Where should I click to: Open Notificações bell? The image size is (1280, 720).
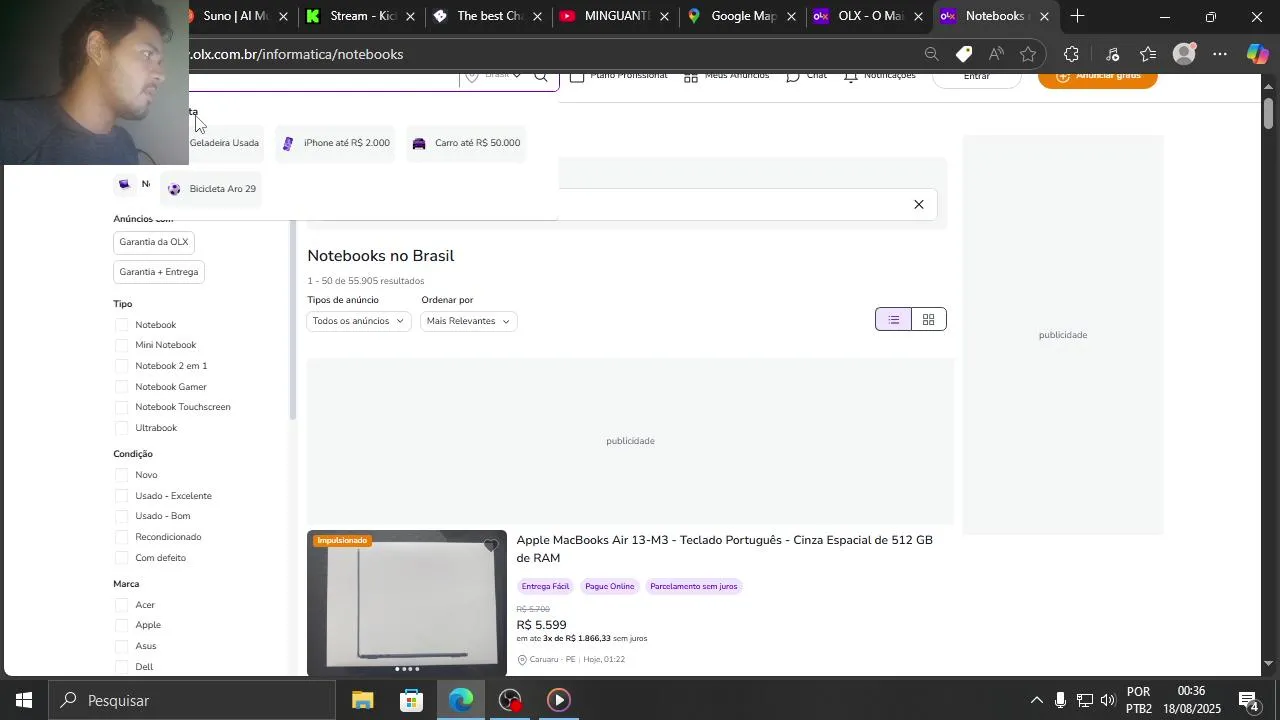click(x=851, y=76)
